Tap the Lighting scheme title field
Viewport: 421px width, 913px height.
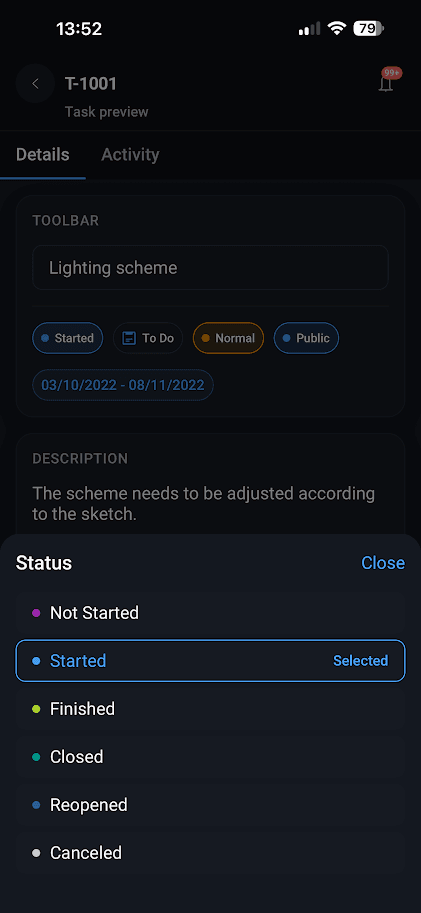coord(210,268)
